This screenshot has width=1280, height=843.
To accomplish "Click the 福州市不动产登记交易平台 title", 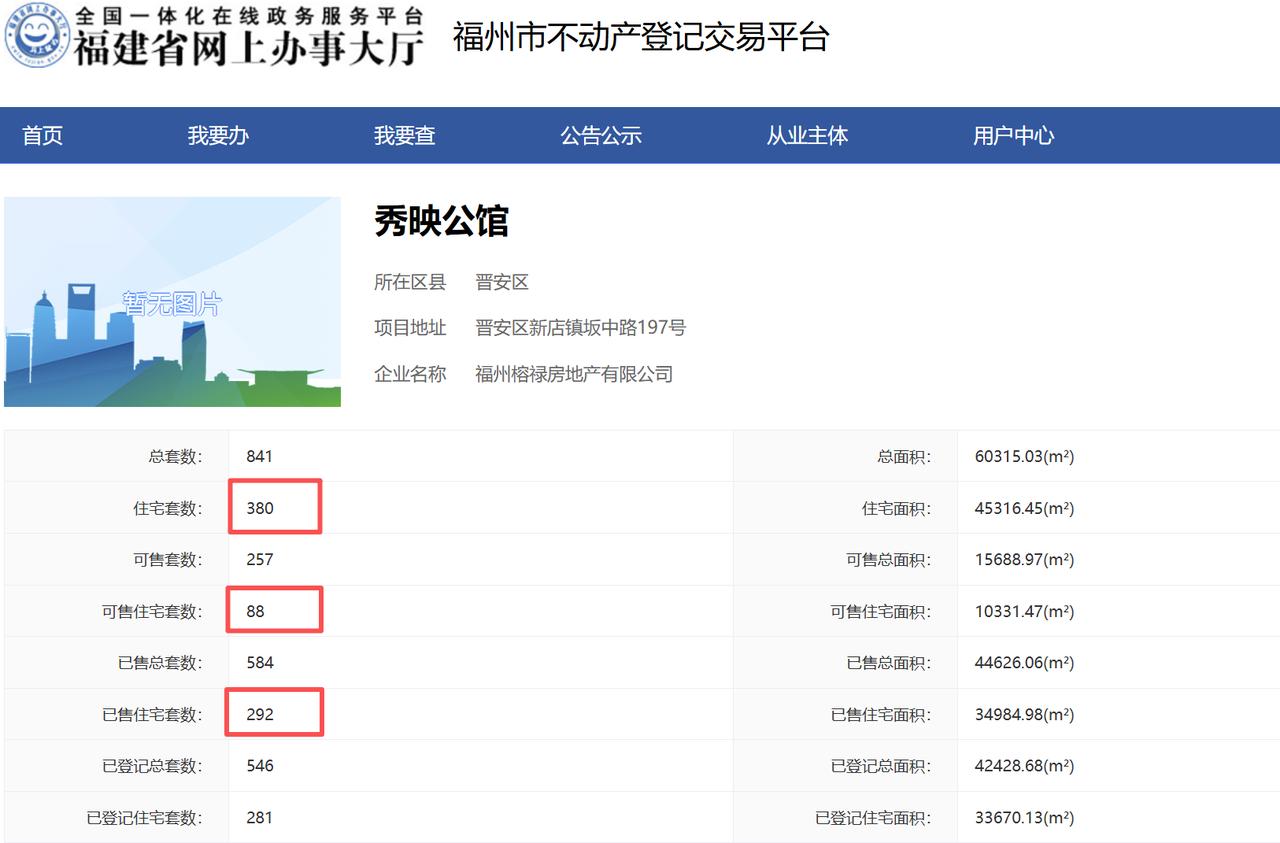I will pos(641,37).
